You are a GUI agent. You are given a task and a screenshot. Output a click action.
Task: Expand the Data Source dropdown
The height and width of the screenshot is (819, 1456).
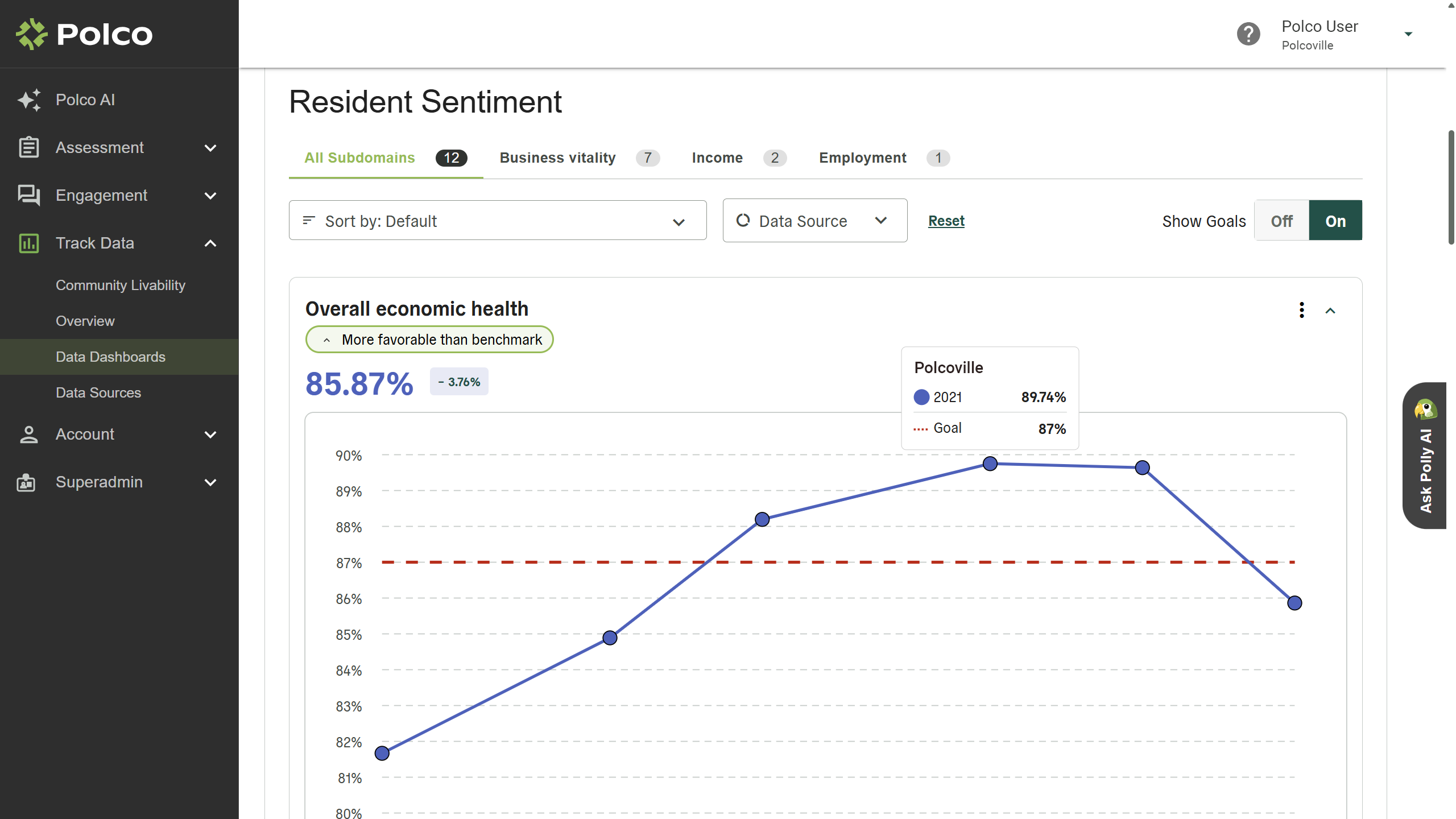pyautogui.click(x=814, y=221)
